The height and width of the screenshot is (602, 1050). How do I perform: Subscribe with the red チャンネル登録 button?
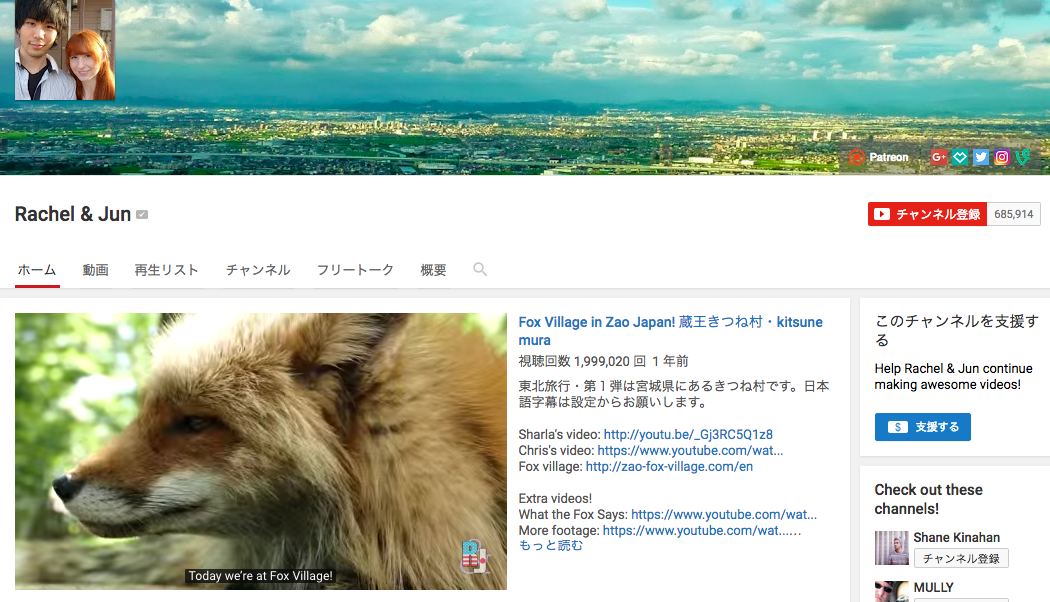pos(927,214)
